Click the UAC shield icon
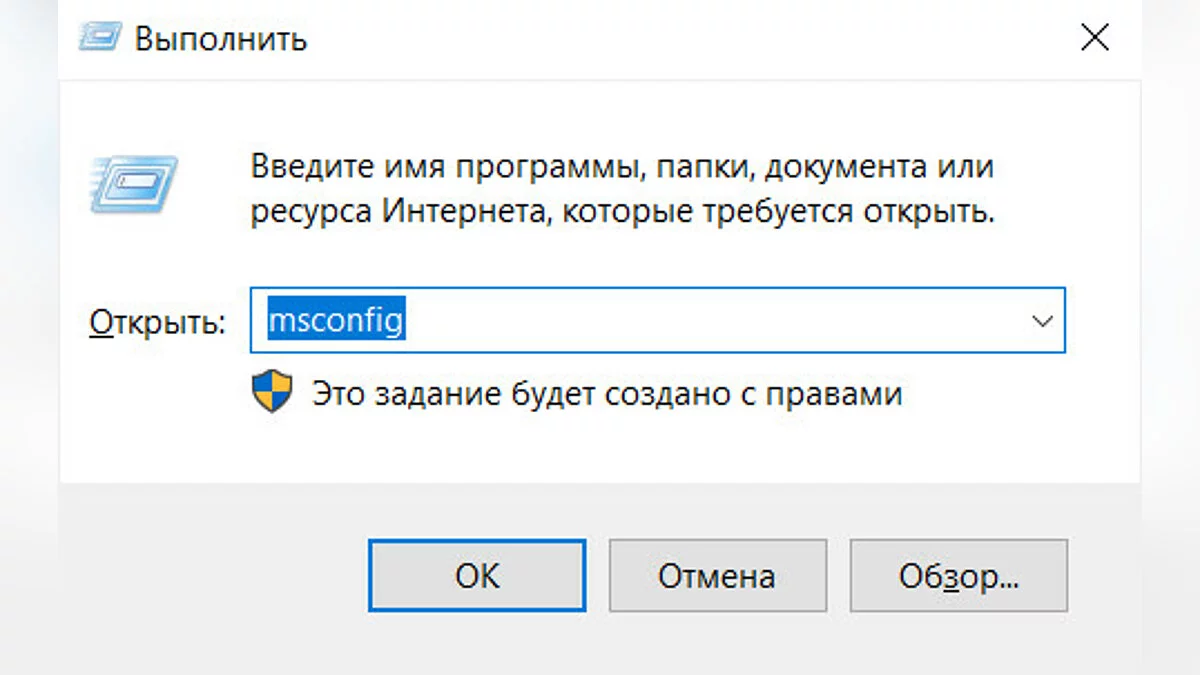The image size is (1200, 675). (272, 392)
